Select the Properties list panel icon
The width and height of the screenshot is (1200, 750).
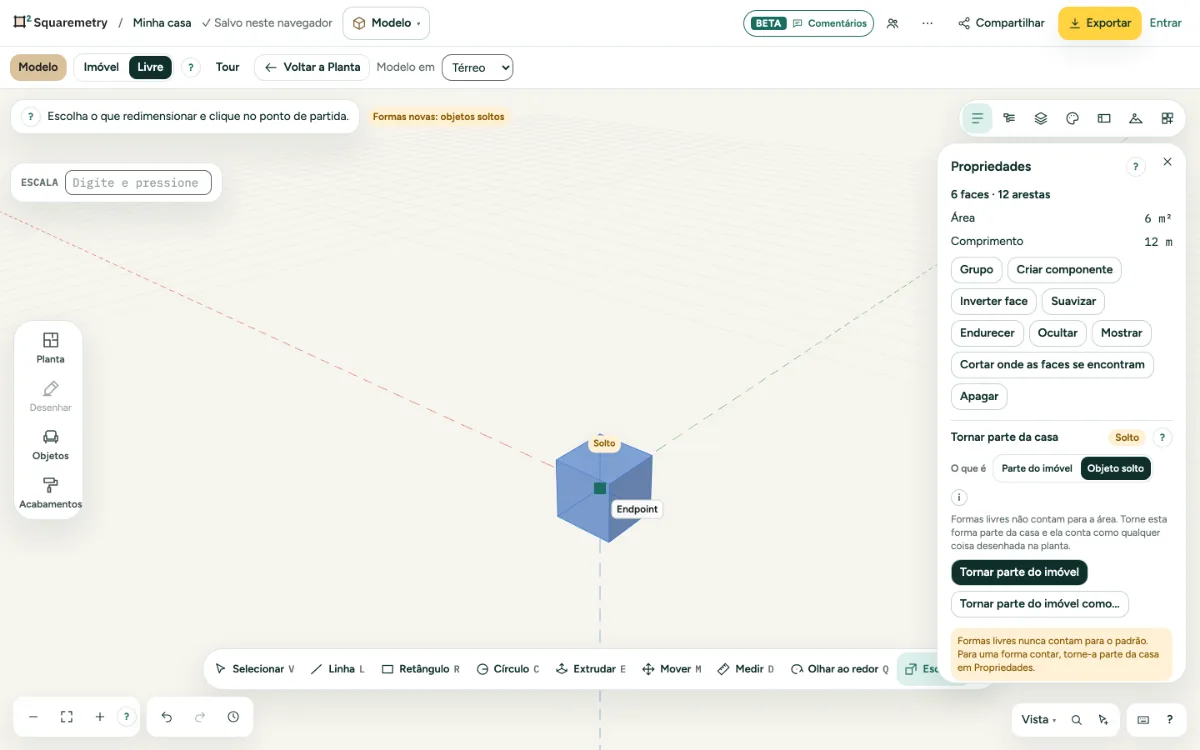(x=977, y=118)
